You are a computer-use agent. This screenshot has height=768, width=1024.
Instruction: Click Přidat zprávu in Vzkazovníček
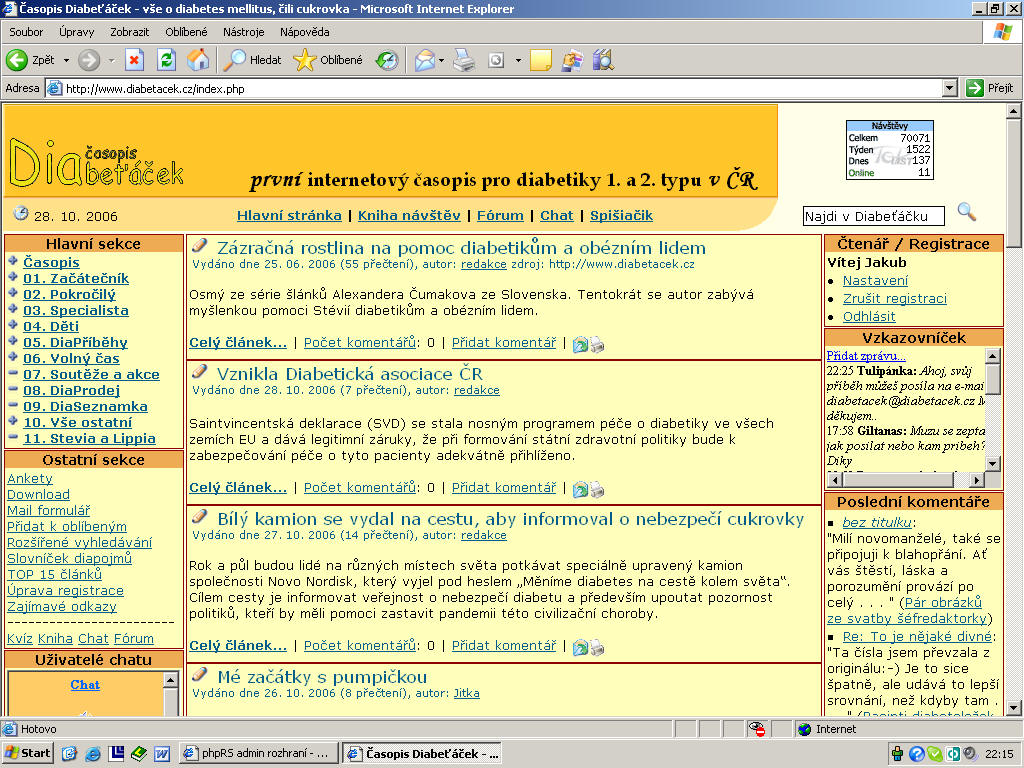(x=866, y=356)
